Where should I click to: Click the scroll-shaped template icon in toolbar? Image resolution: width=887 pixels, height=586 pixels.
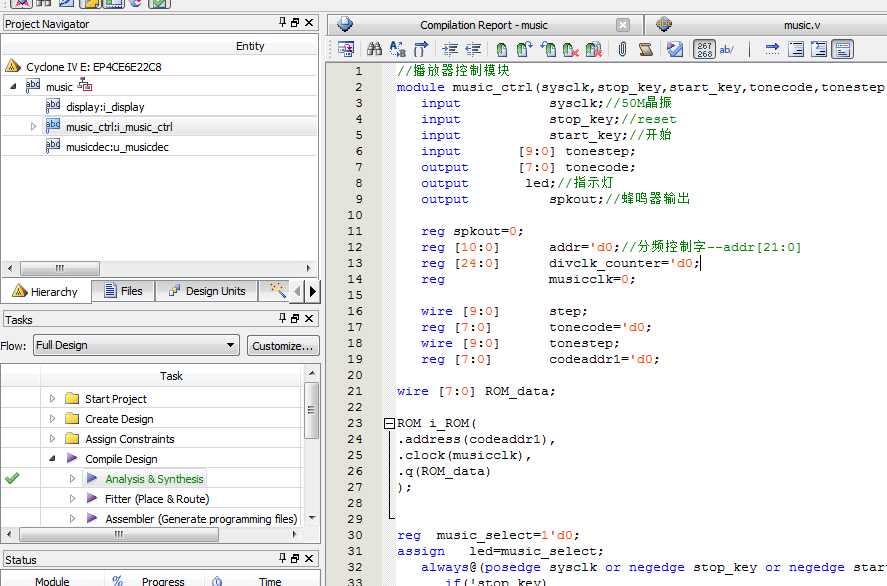646,48
